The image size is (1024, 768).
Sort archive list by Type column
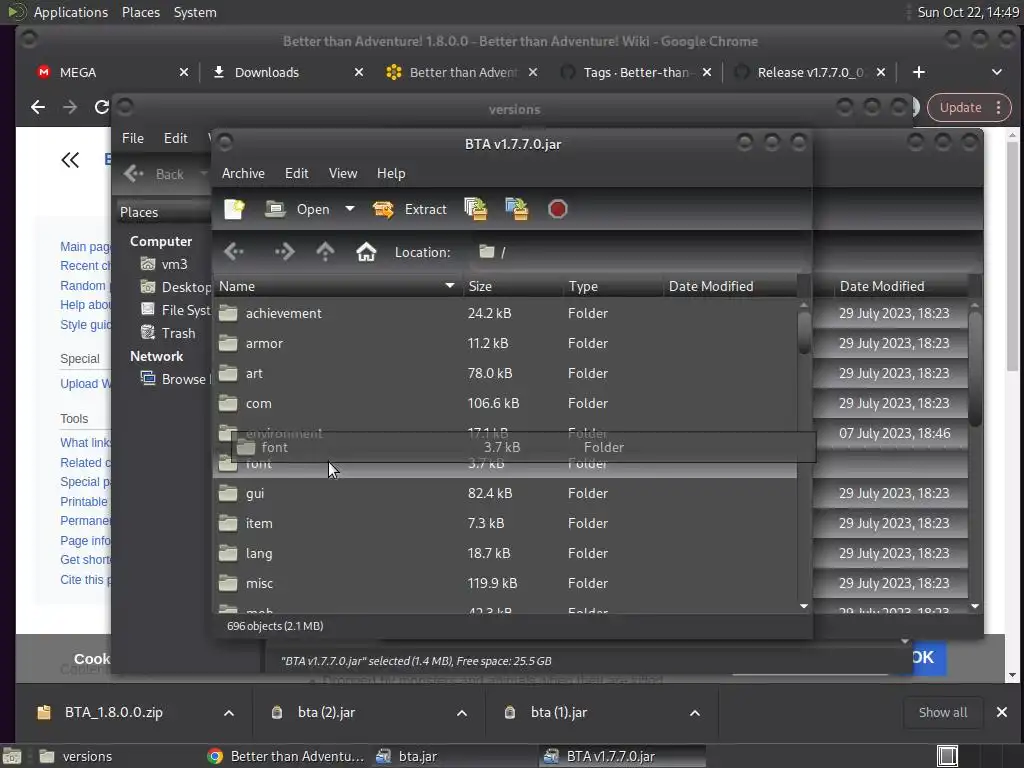click(x=613, y=286)
